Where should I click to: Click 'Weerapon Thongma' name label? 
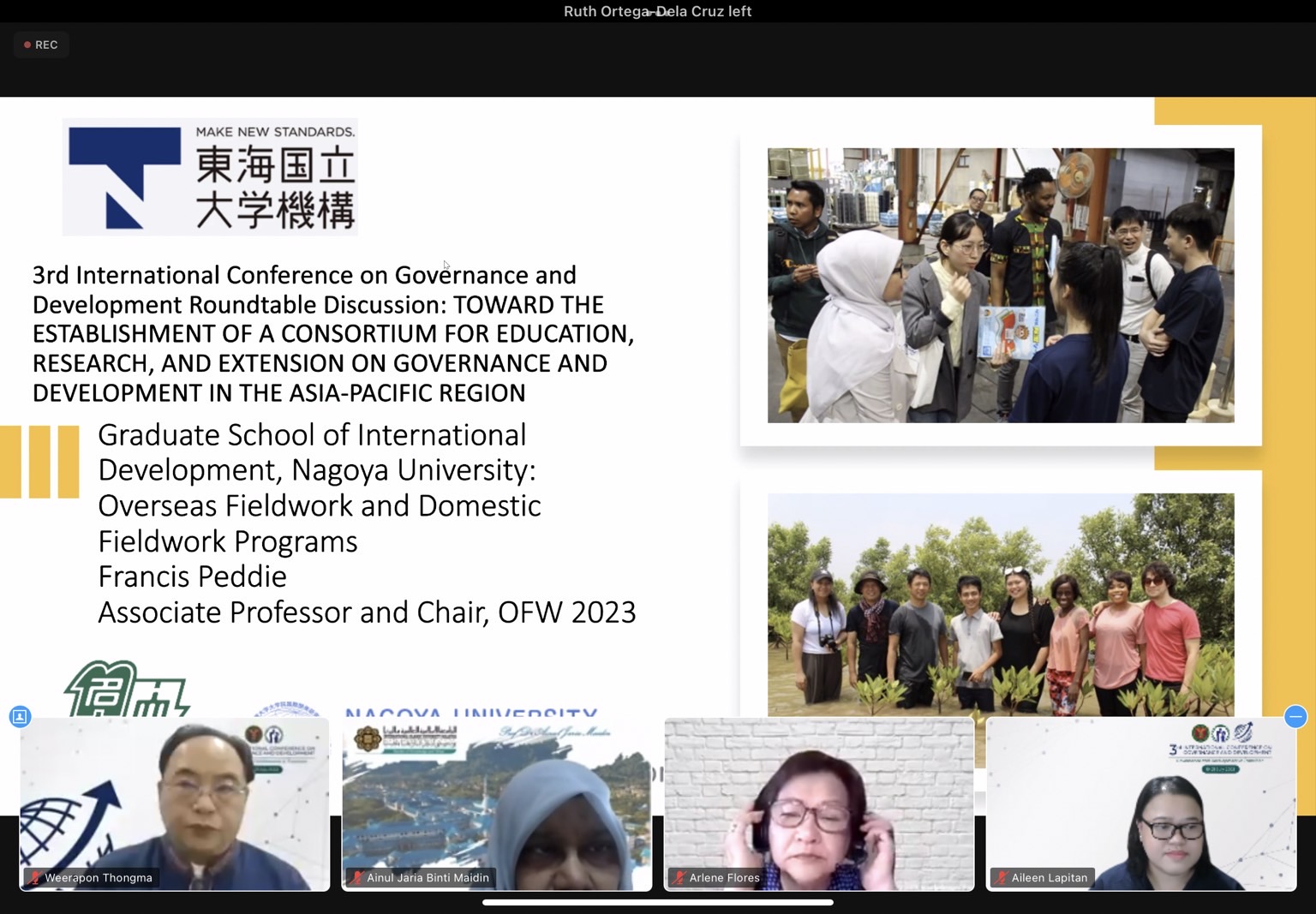[99, 877]
